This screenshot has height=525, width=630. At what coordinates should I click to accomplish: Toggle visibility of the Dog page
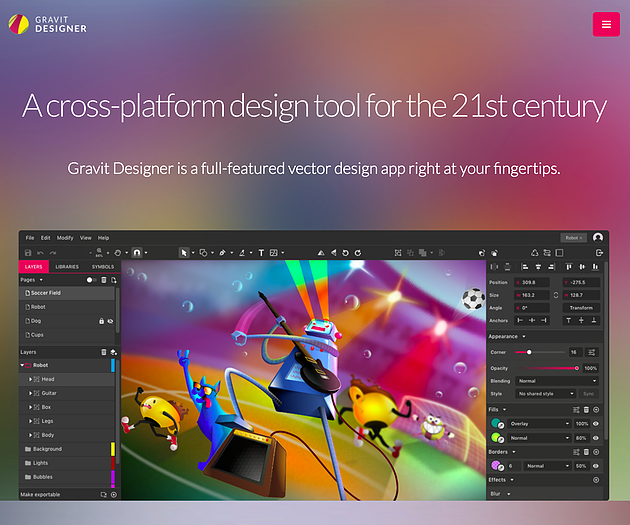[x=110, y=321]
